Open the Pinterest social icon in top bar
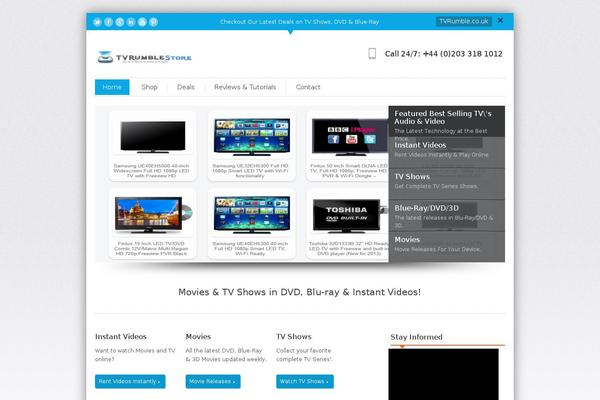Viewport: 600px width, 400px height. [153, 22]
